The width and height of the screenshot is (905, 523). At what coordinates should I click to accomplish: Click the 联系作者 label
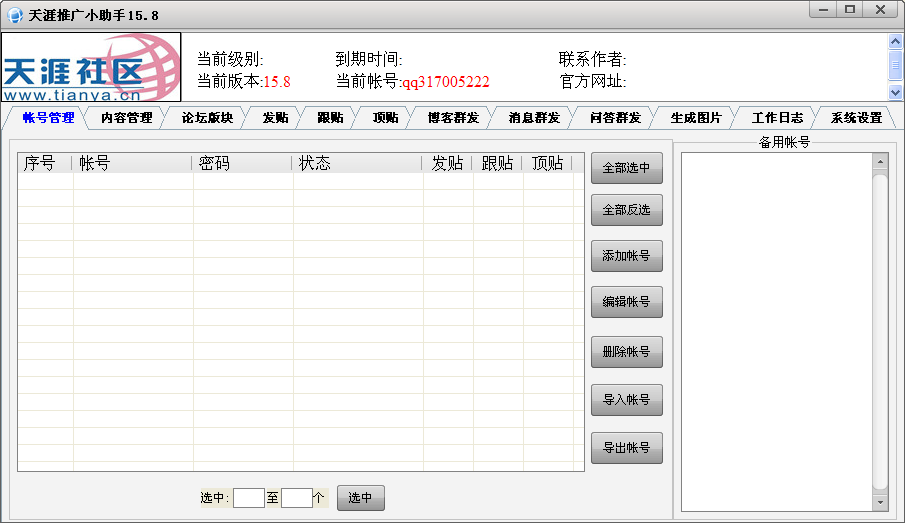click(592, 59)
